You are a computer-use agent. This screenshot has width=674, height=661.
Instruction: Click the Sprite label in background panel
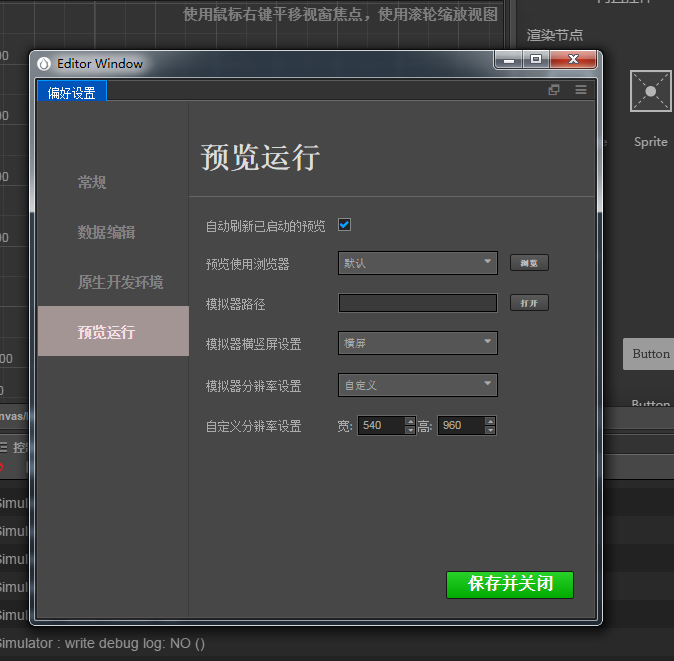pos(650,142)
